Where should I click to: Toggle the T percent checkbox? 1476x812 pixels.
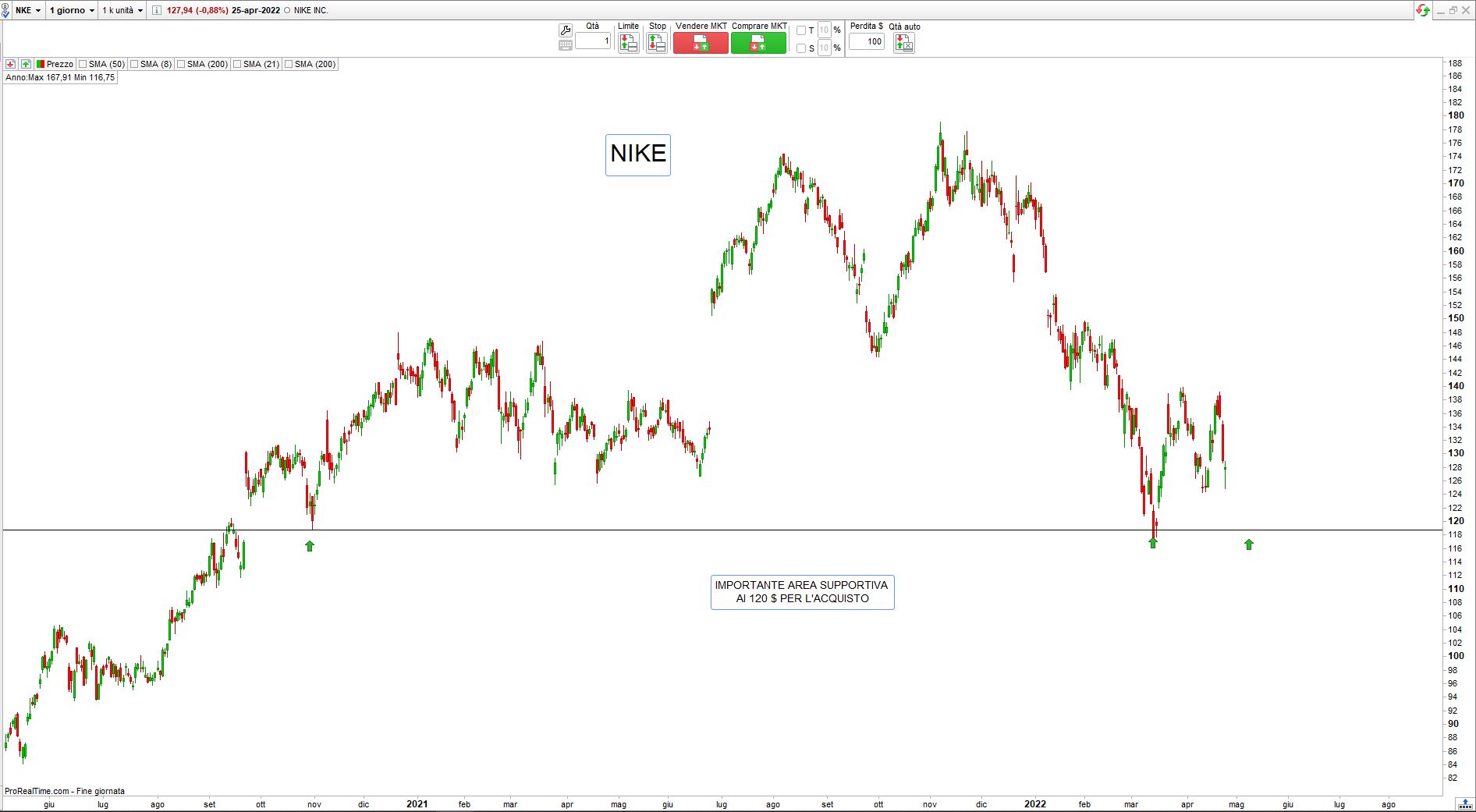801,30
